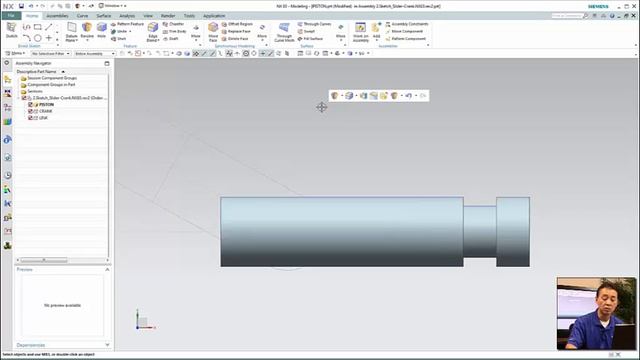Image resolution: width=640 pixels, height=360 pixels.
Task: Toggle the CRANK component checkbox
Action: point(30,111)
